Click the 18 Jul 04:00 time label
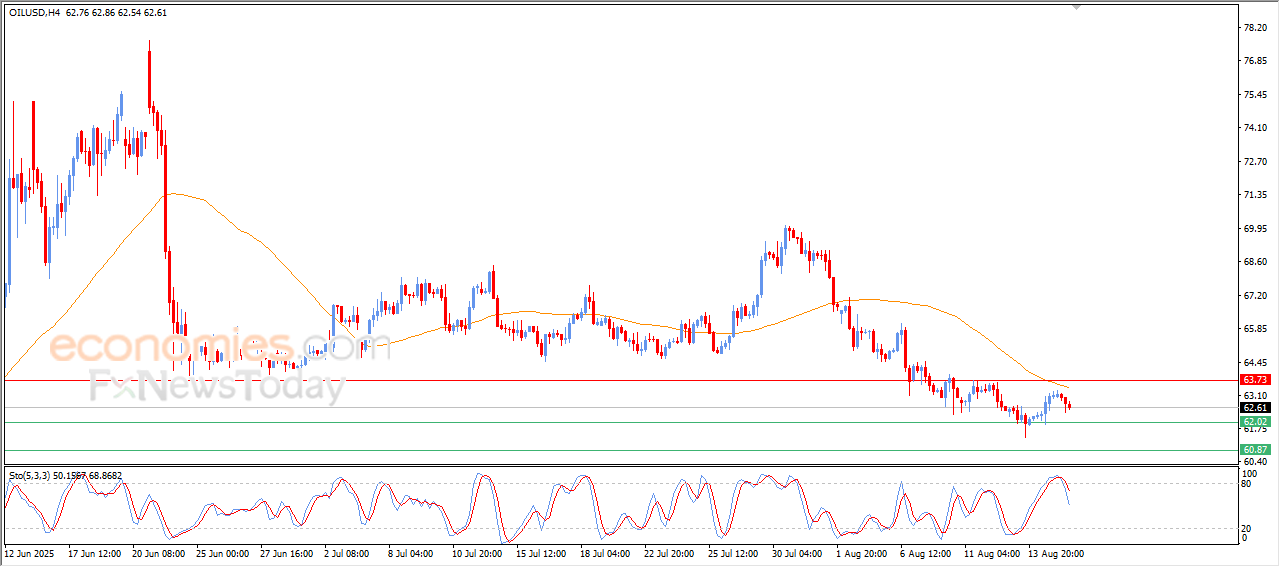The height and width of the screenshot is (567, 1280). coord(606,552)
